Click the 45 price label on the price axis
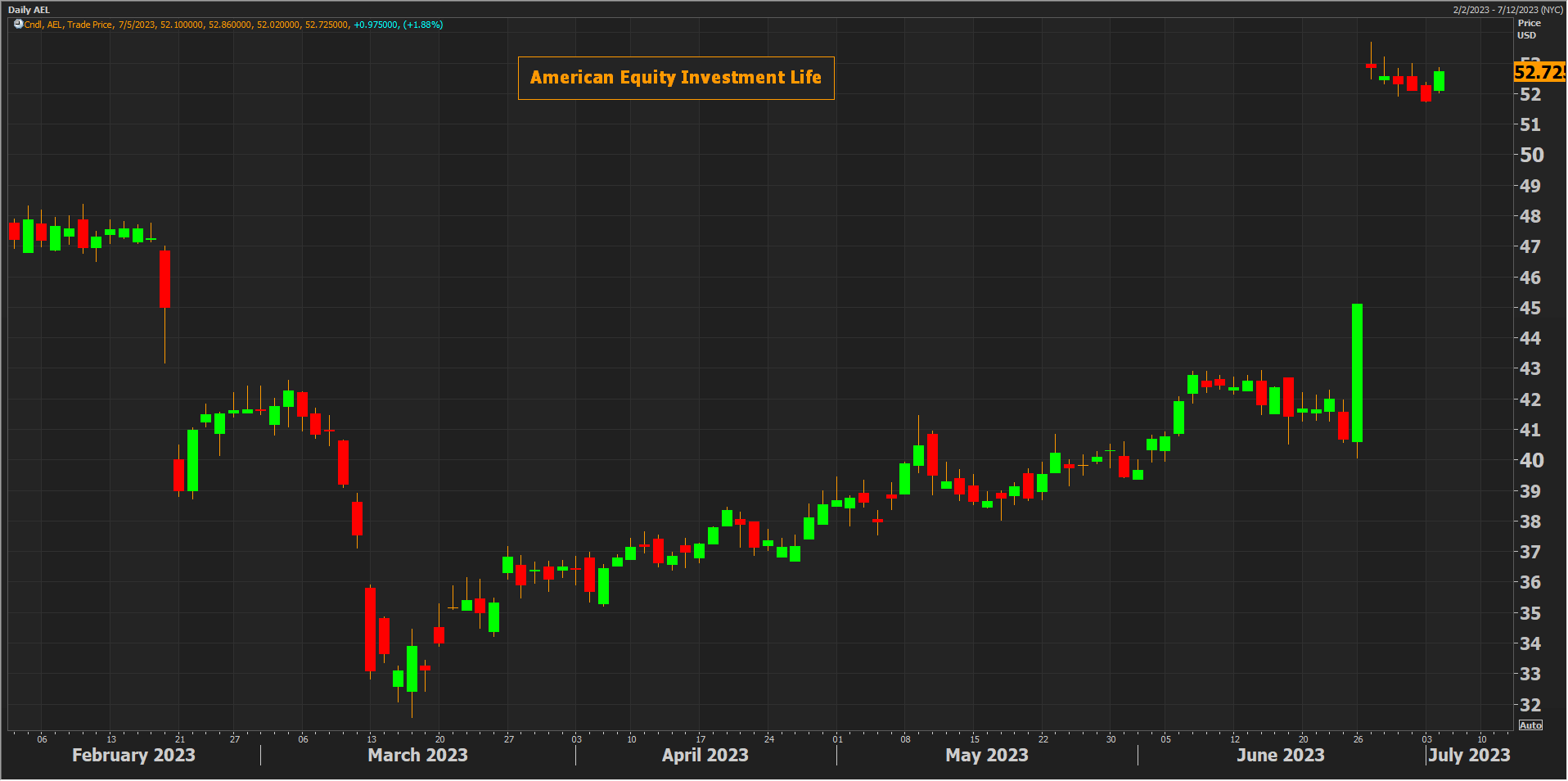Viewport: 1568px width, 781px height. (x=1530, y=308)
